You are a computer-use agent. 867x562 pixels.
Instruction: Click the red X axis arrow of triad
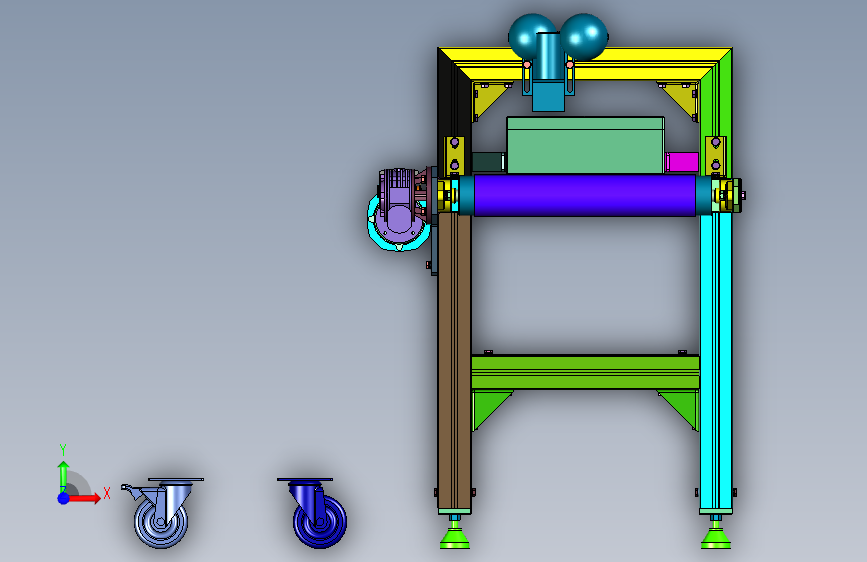pos(85,498)
